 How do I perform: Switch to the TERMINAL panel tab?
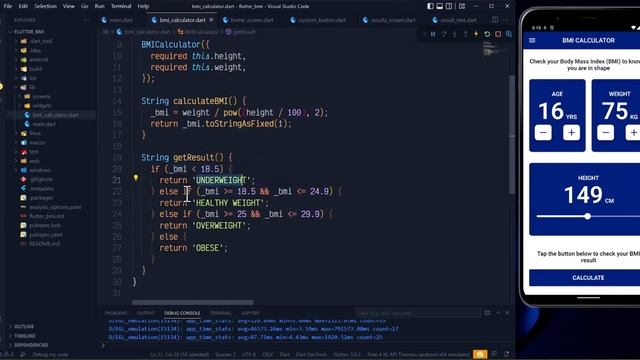[x=221, y=313]
